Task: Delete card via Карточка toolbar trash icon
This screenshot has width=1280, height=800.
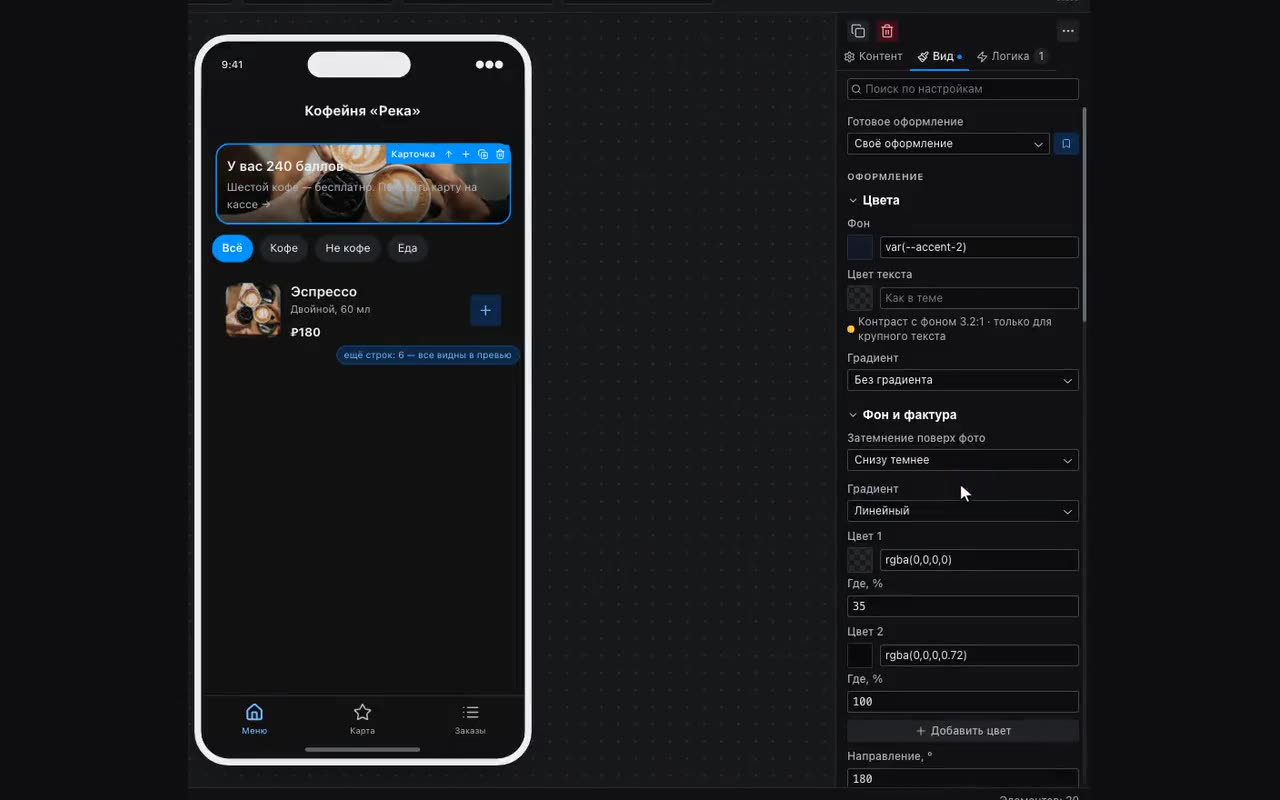Action: [x=500, y=154]
